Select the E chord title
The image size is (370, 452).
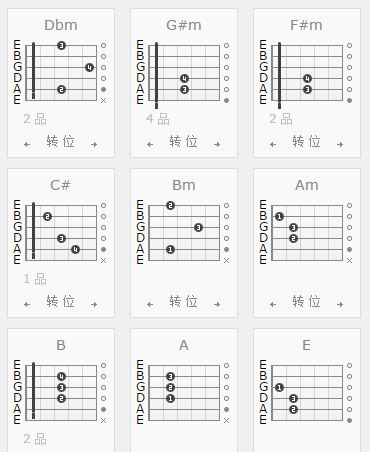pos(306,345)
